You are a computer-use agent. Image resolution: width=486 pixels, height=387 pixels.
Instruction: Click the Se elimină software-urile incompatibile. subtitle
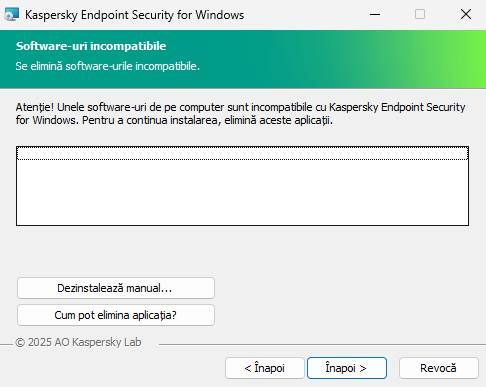point(108,66)
